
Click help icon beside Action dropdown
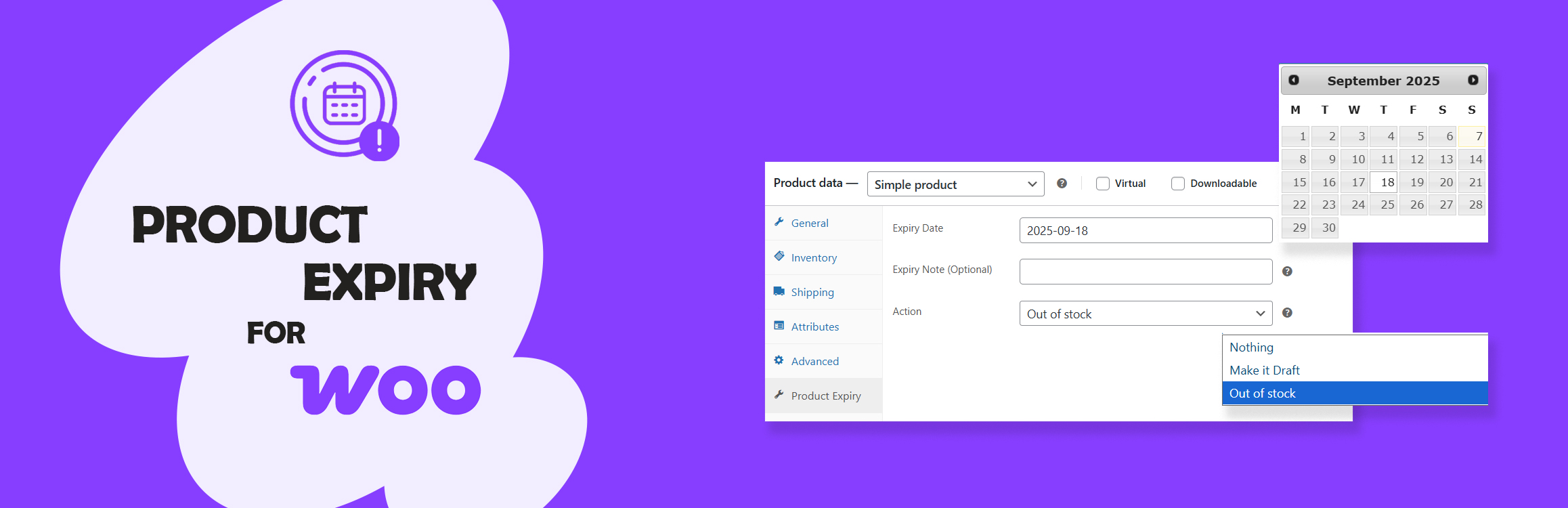(1287, 313)
